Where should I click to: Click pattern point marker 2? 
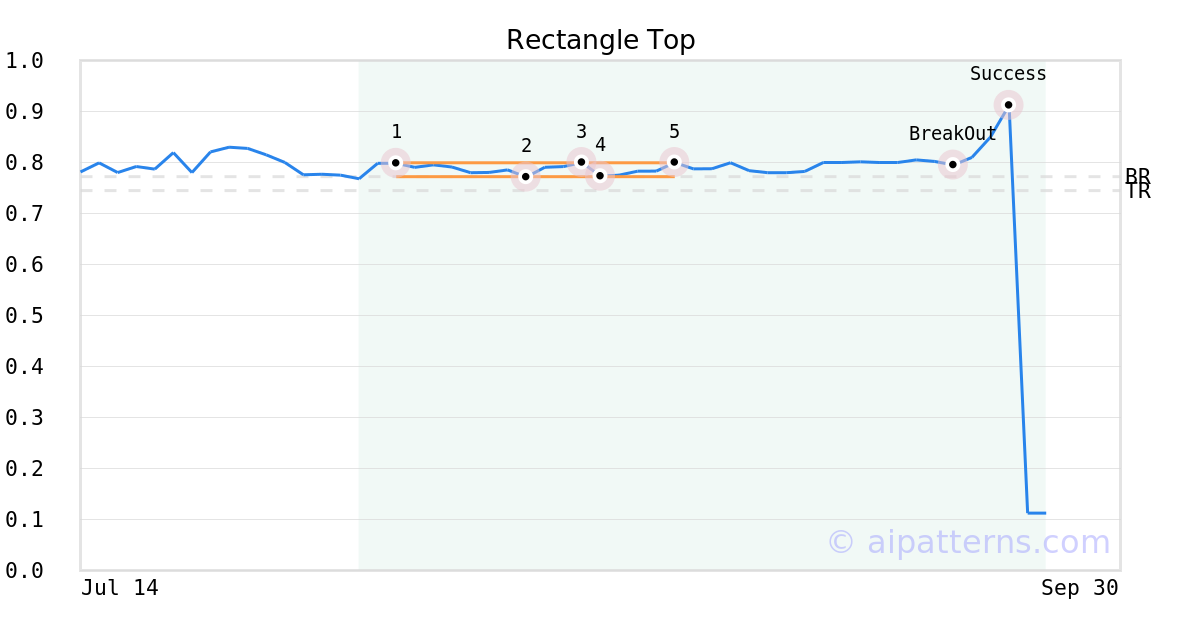click(526, 177)
